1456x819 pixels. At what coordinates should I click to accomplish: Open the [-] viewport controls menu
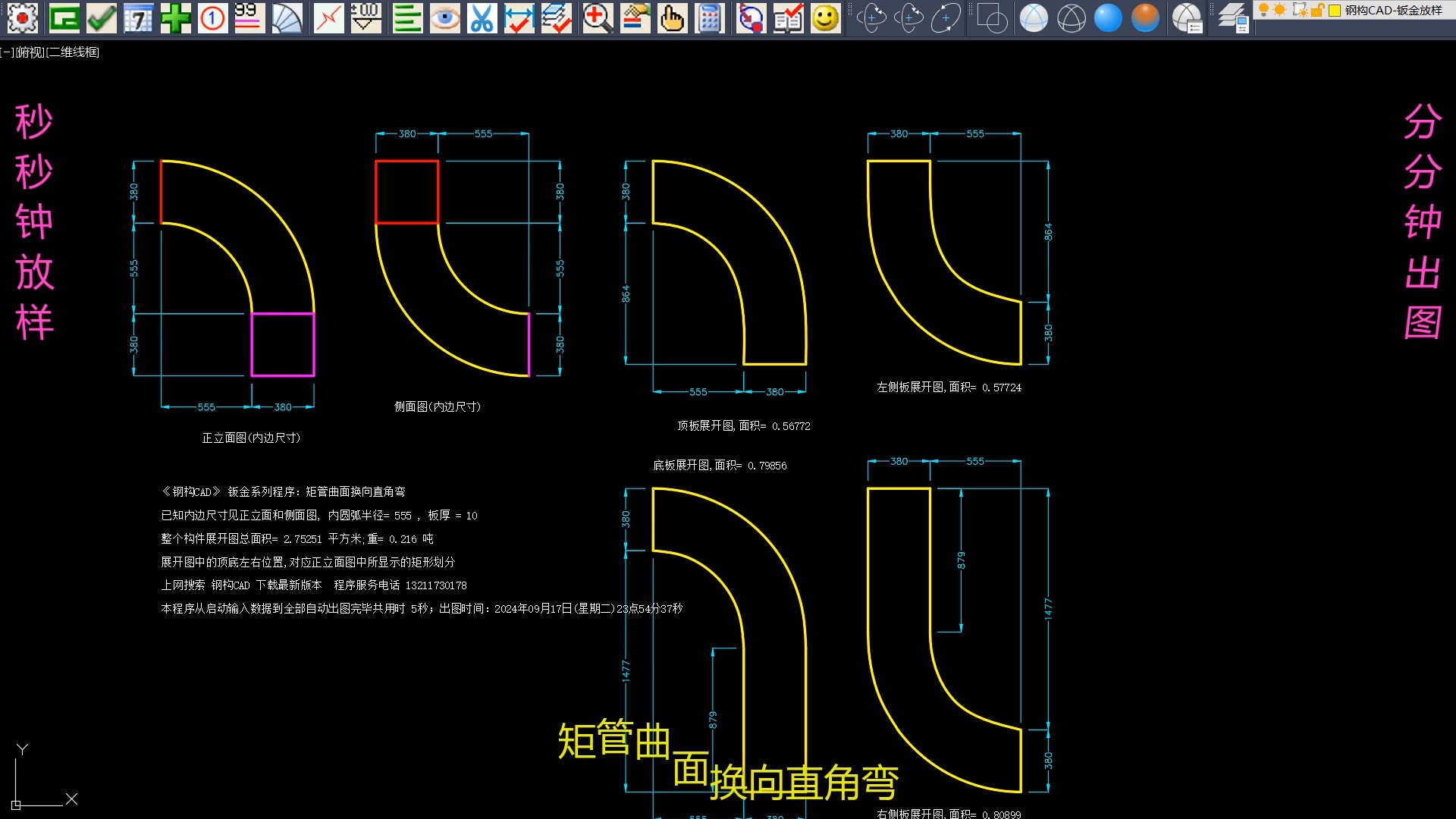point(7,52)
